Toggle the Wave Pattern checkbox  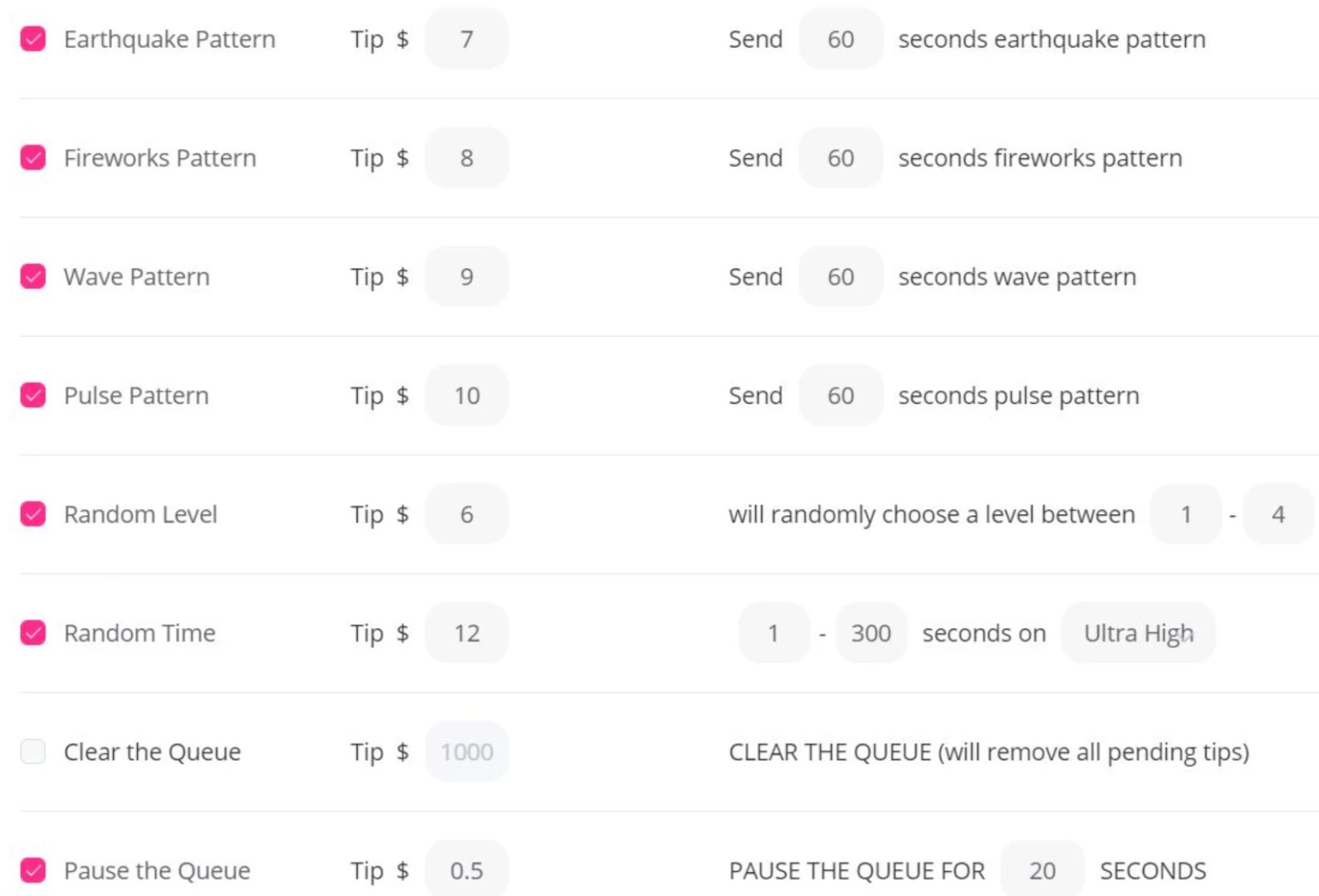click(x=33, y=276)
